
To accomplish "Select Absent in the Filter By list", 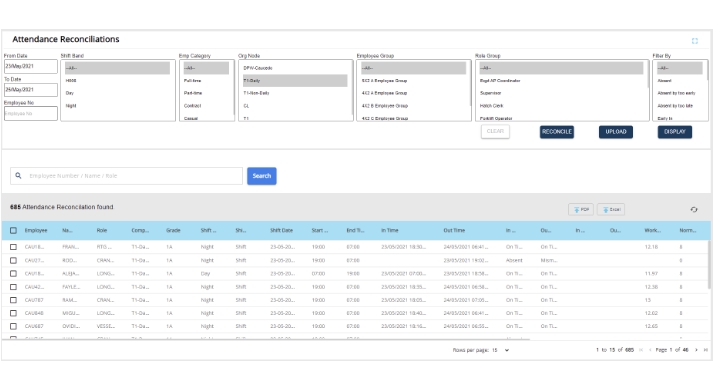I will pos(679,80).
